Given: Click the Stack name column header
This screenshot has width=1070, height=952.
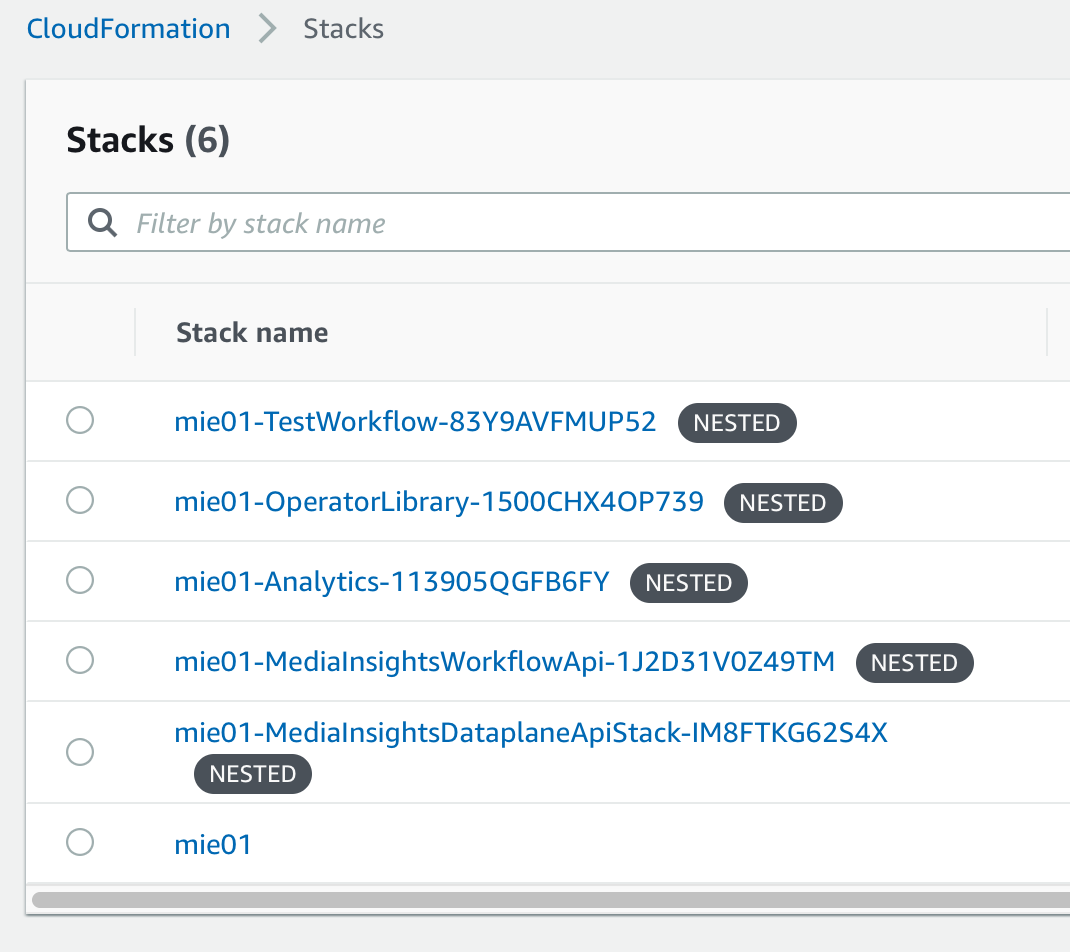Looking at the screenshot, I should pyautogui.click(x=252, y=332).
